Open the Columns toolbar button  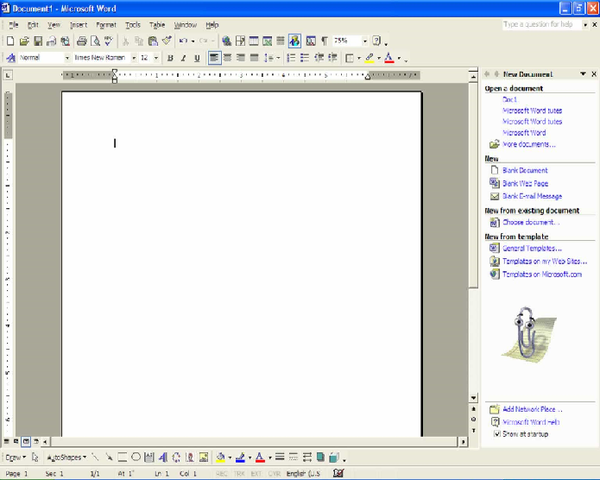280,41
